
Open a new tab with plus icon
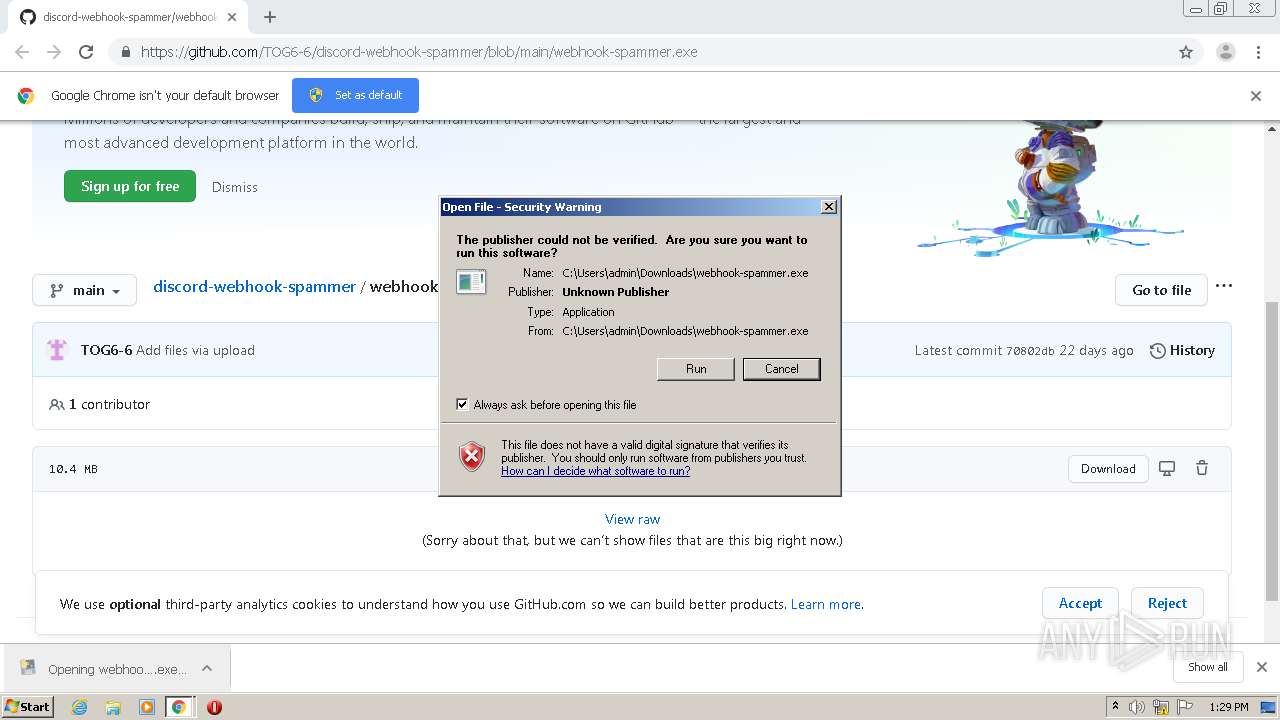coord(269,17)
